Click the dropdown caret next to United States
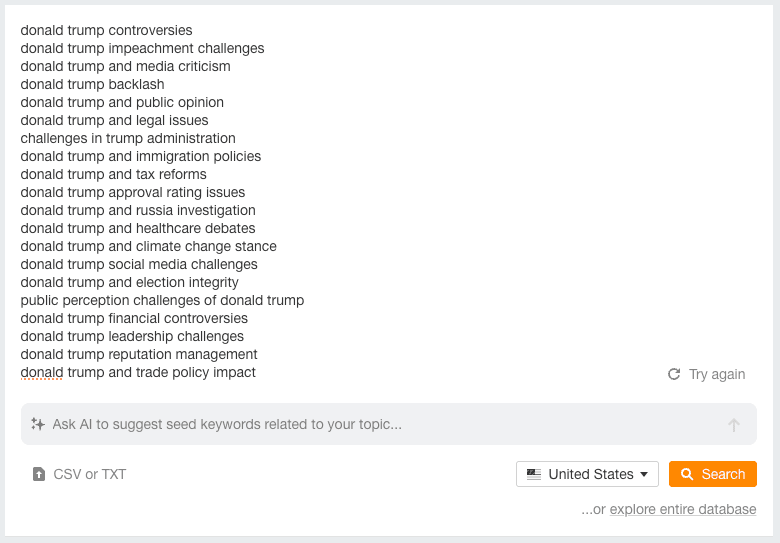 pos(644,474)
